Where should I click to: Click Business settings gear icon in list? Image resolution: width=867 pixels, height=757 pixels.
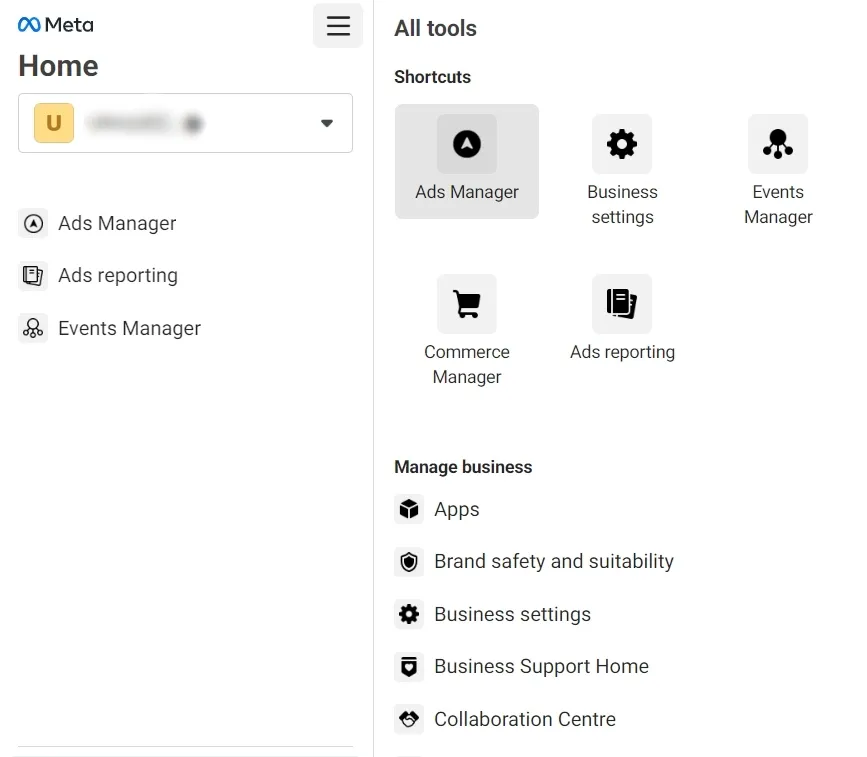(409, 614)
